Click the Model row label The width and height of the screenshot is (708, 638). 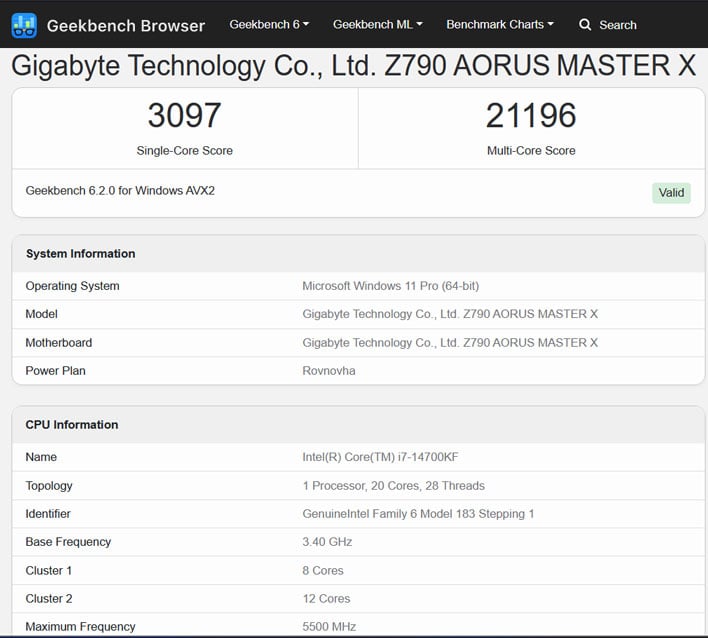pyautogui.click(x=42, y=314)
